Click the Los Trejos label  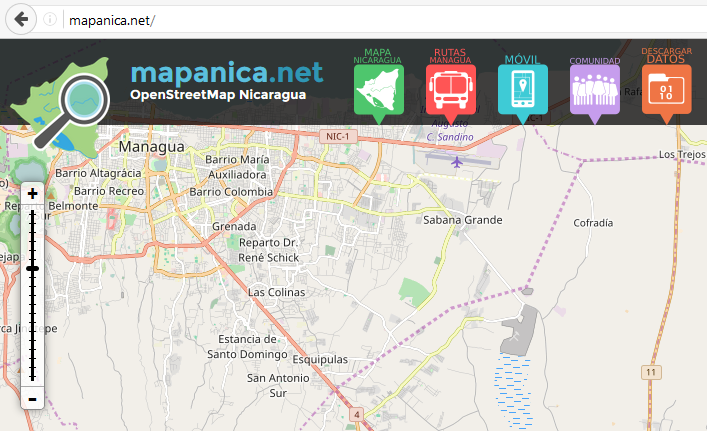(682, 154)
